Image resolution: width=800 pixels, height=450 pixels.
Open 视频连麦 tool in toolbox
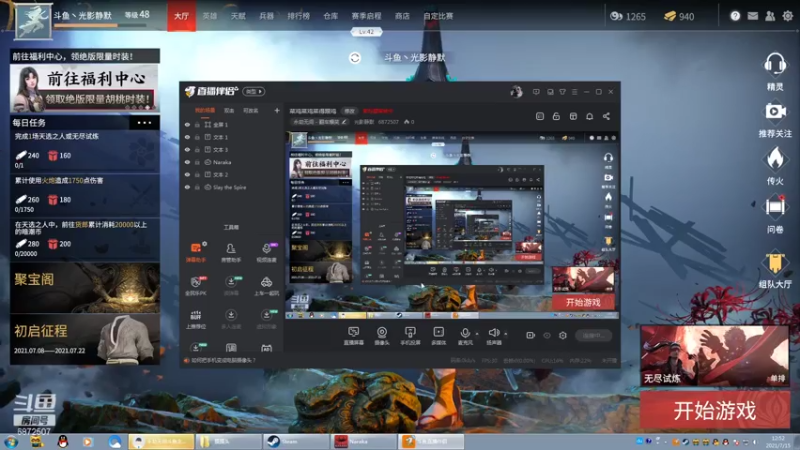(266, 252)
